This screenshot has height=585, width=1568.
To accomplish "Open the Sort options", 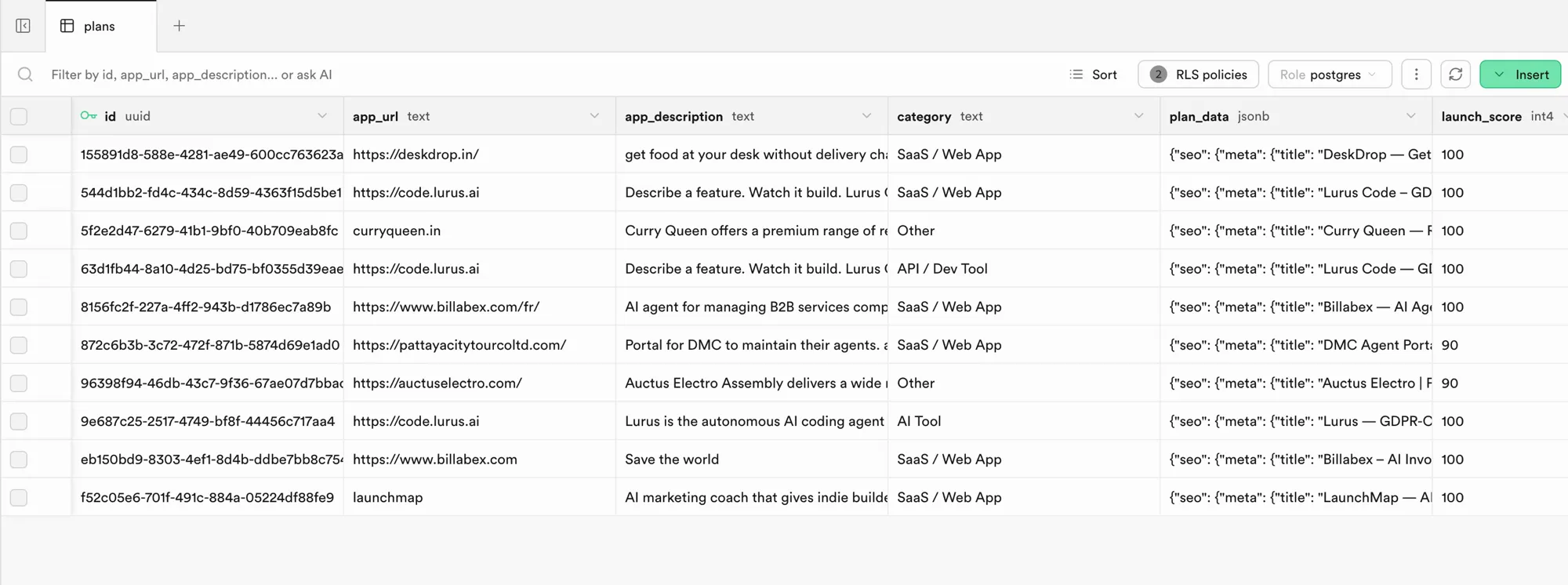I will pos(1093,74).
